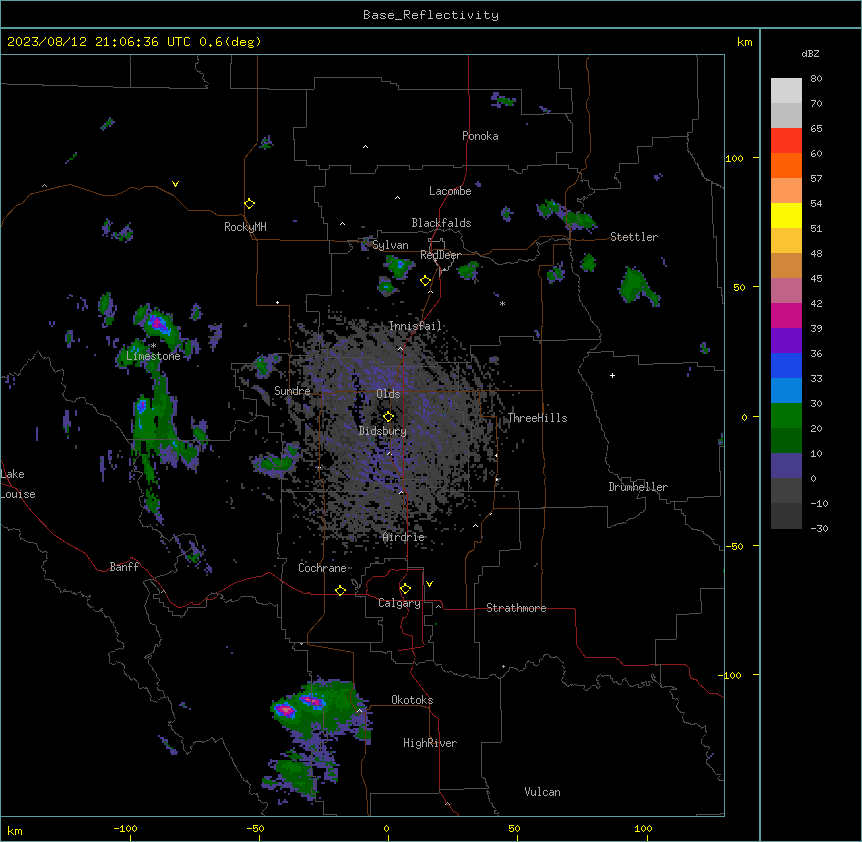Select the yellow 54 dBZ color swatch

pyautogui.click(x=786, y=215)
